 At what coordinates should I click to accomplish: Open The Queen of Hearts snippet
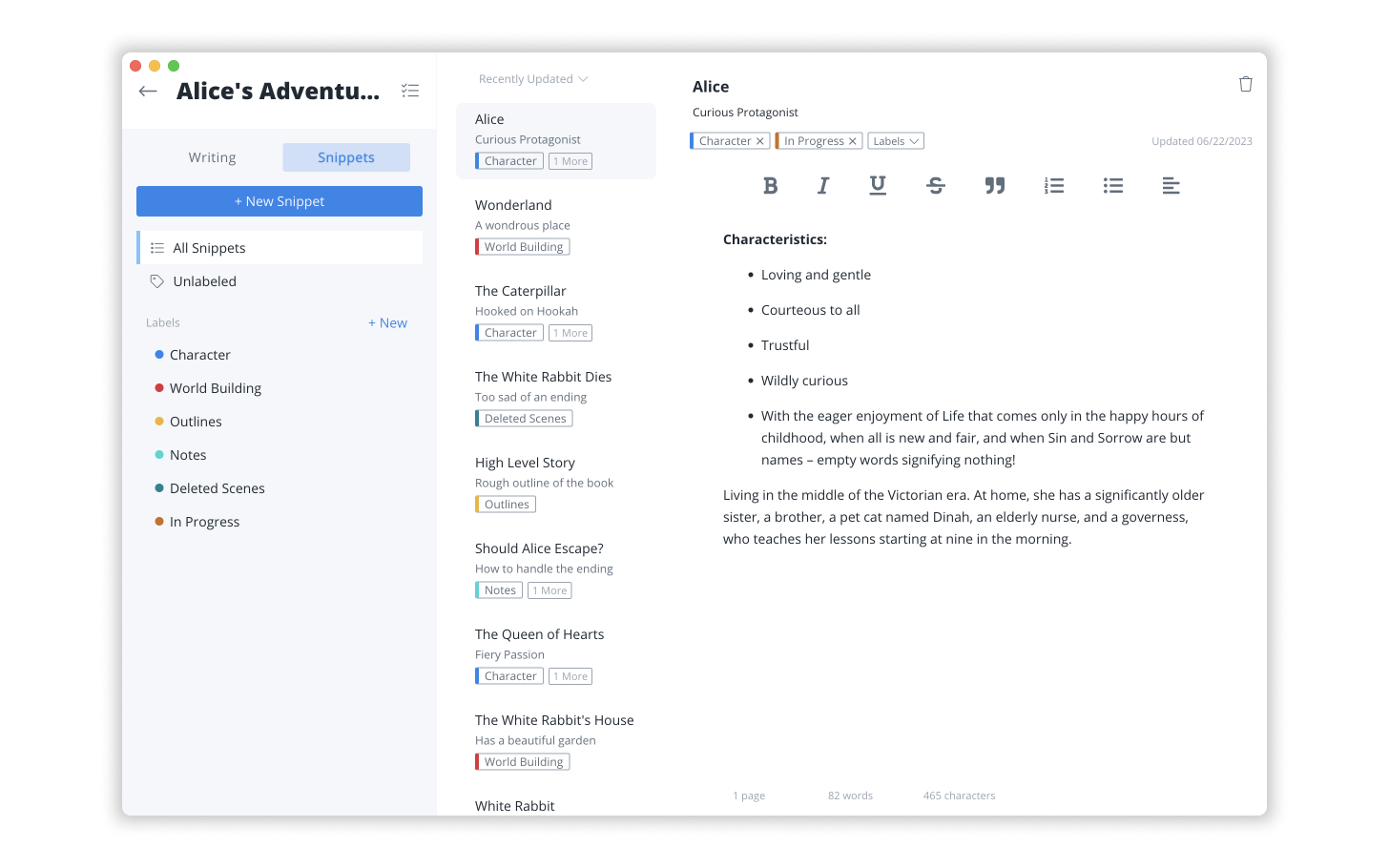coord(556,655)
